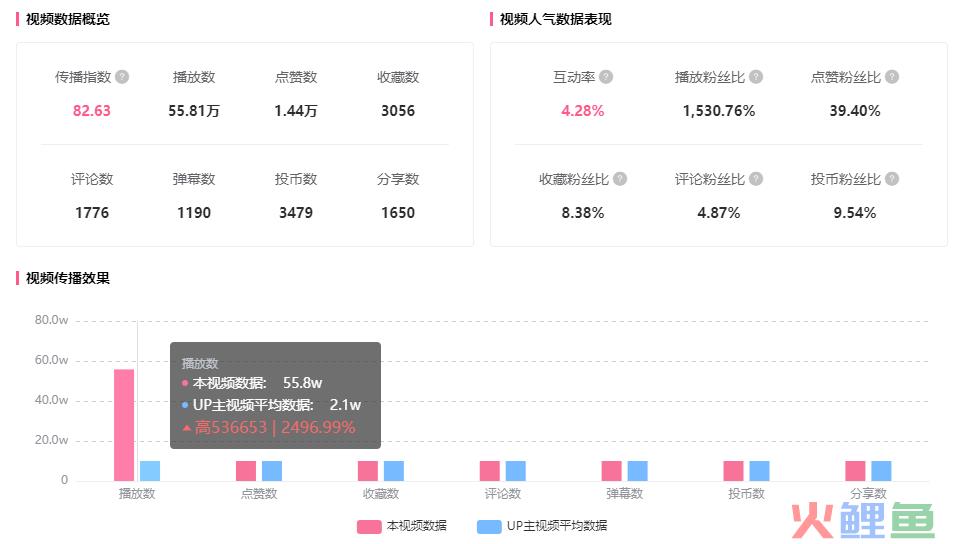This screenshot has width=959, height=544.
Task: Click 视频传播效果 section heading
Action: (x=67, y=278)
